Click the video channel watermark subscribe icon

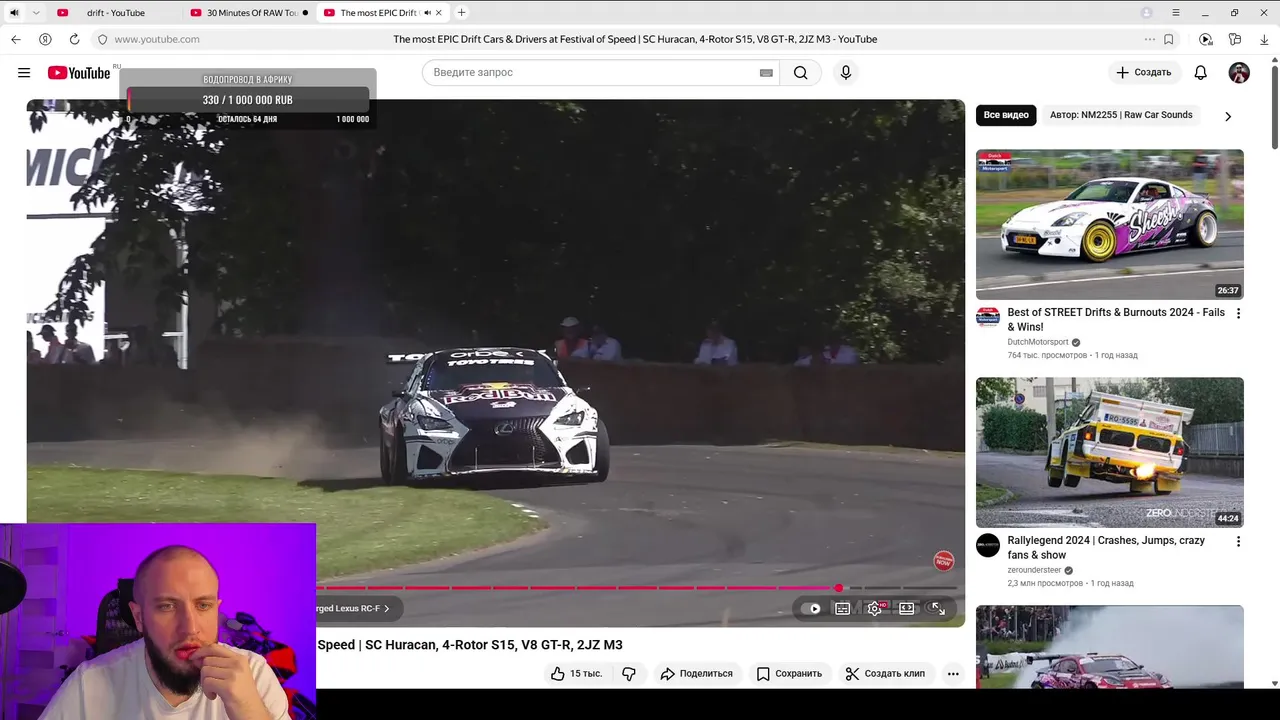(x=943, y=561)
